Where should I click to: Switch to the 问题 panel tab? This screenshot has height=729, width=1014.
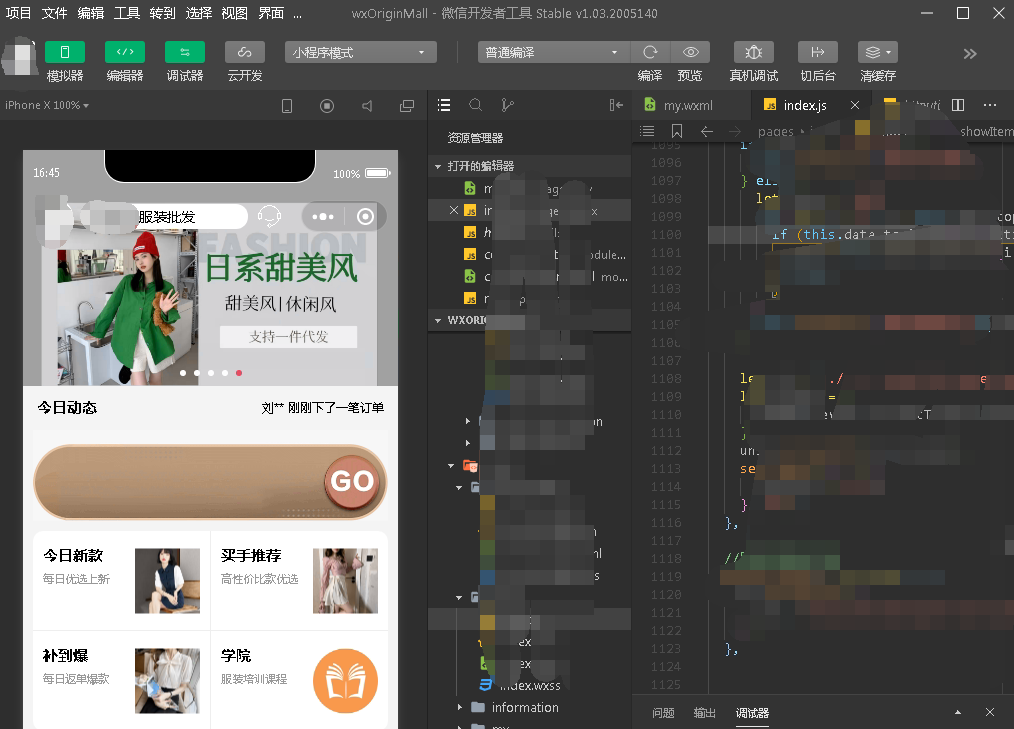point(663,713)
